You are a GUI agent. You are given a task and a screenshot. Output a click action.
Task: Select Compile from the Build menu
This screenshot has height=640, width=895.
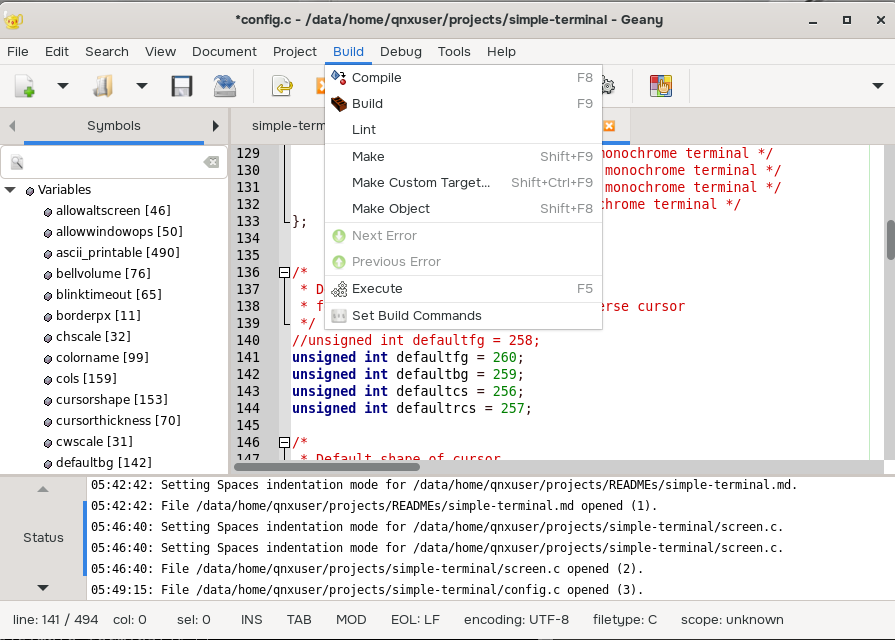[x=376, y=78]
